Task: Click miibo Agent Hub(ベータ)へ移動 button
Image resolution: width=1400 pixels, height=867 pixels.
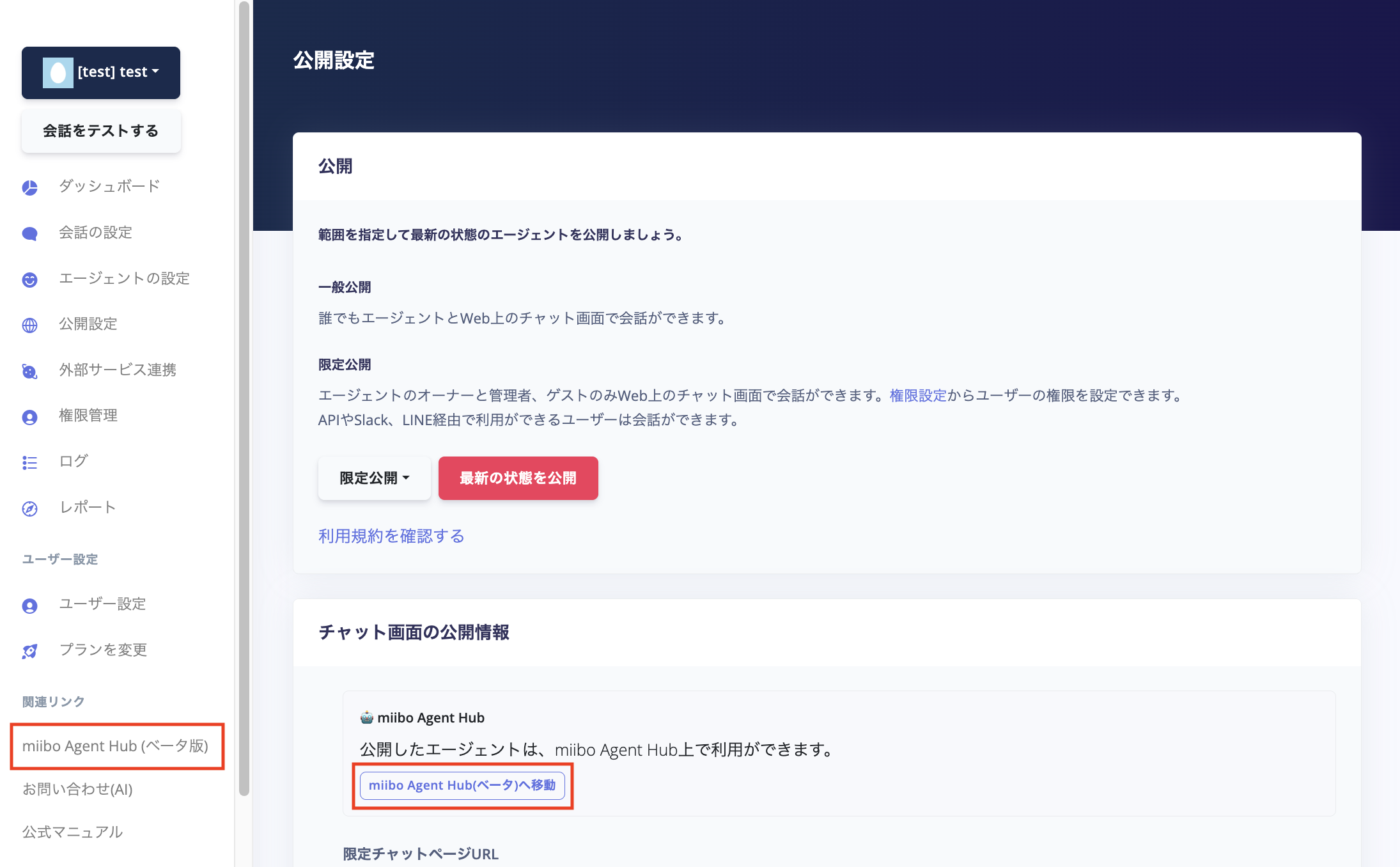Action: tap(462, 785)
